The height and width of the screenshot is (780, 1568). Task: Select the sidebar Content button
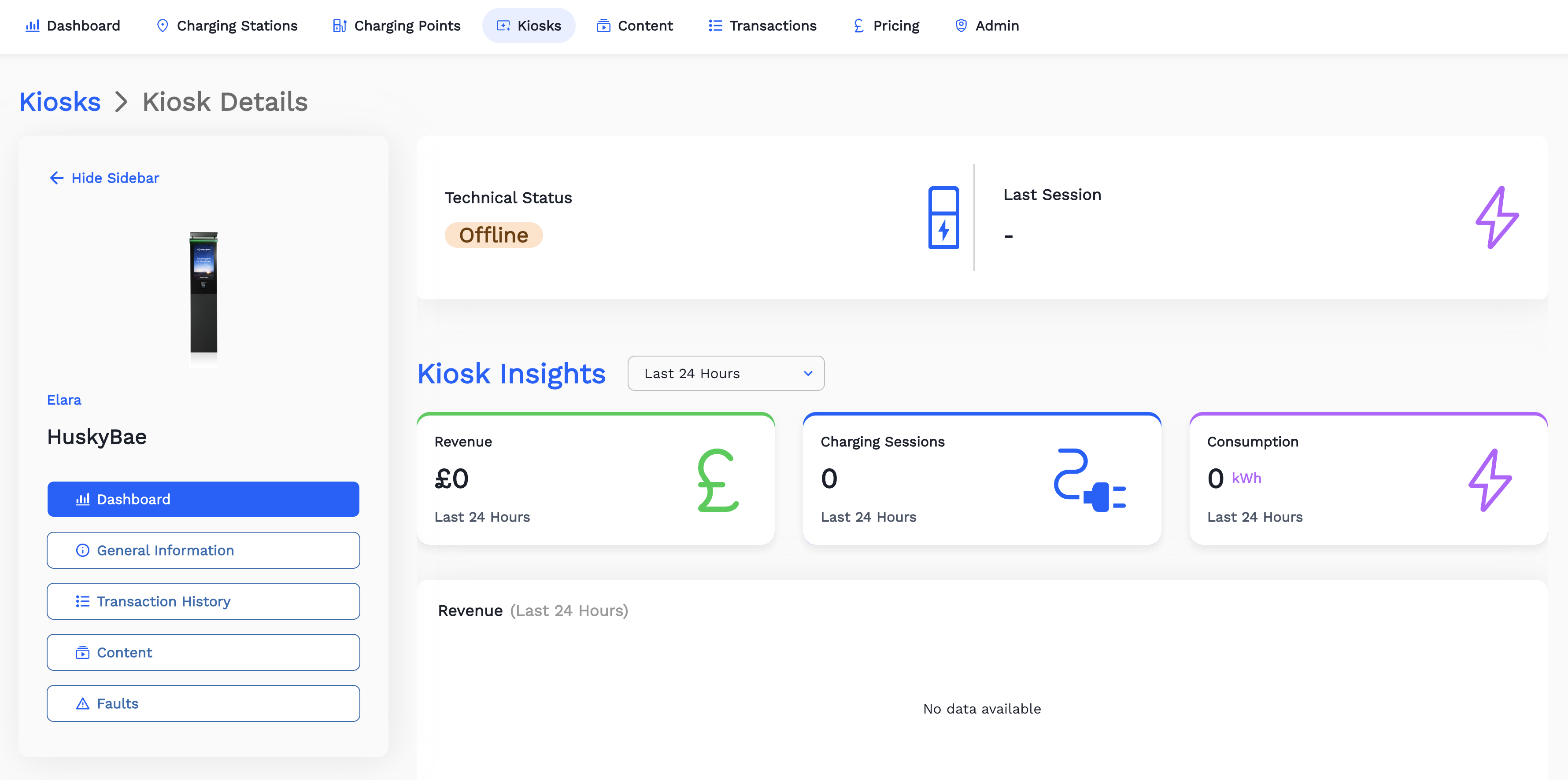[203, 652]
